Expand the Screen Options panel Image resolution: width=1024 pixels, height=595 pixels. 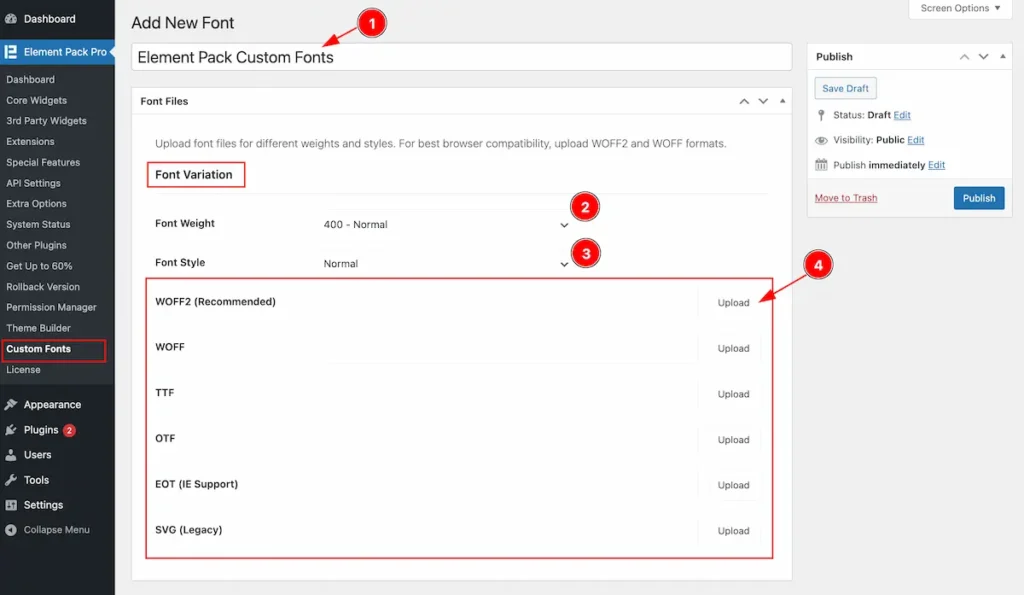[960, 9]
